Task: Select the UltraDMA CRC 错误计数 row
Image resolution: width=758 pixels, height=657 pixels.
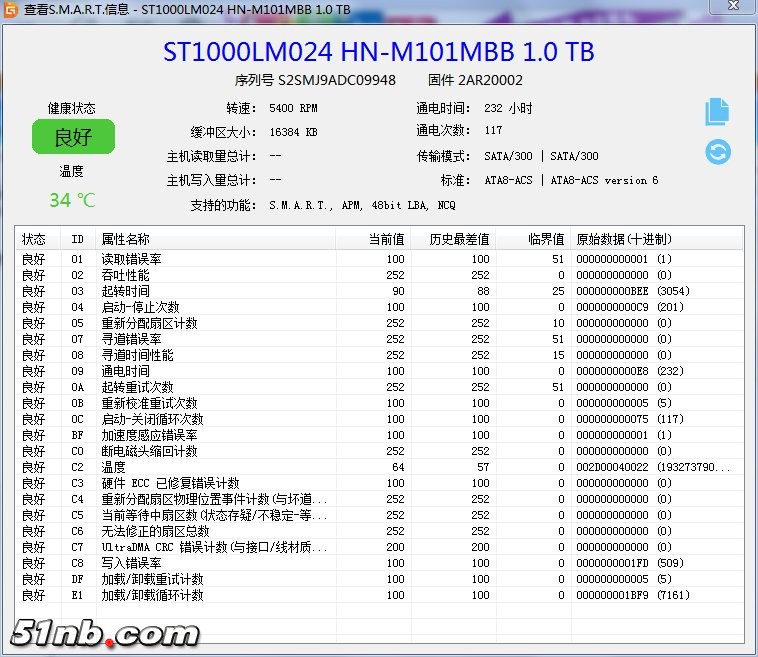Action: (x=214, y=547)
